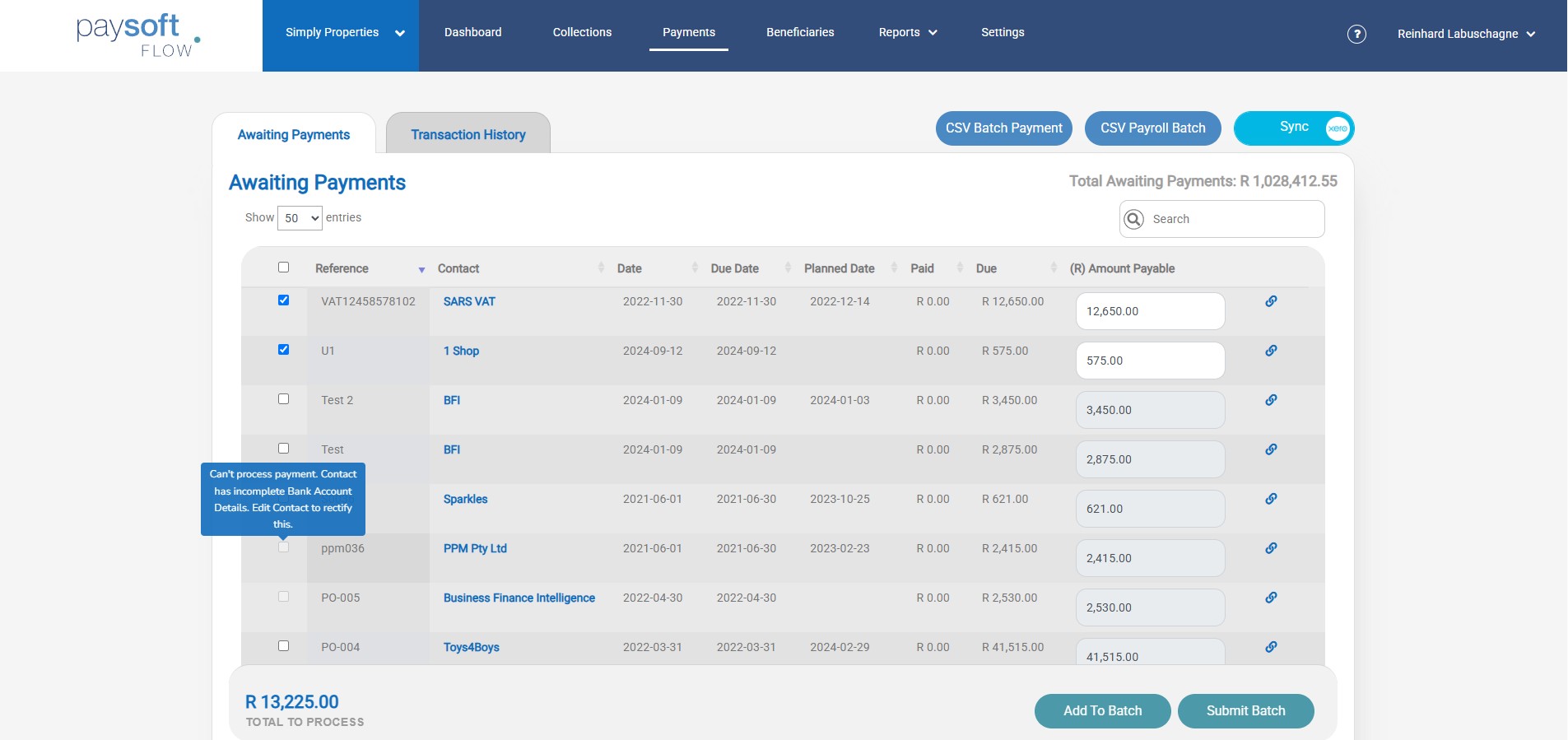Click the disabled ppm036 row checkbox

(283, 547)
